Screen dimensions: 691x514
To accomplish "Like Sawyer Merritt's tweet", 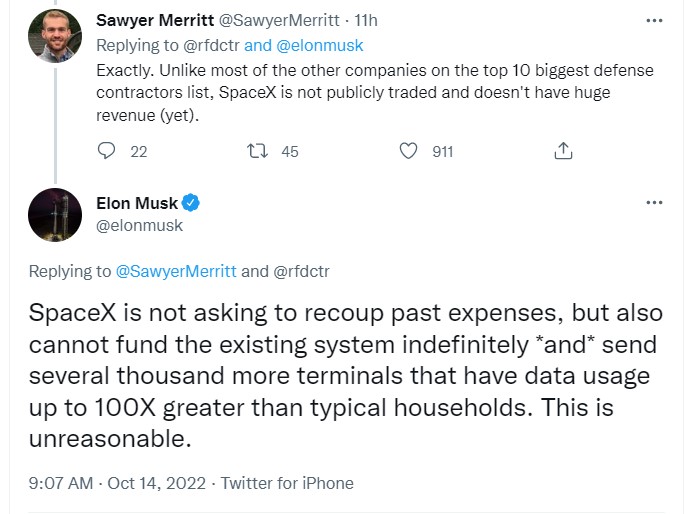I will coord(408,151).
